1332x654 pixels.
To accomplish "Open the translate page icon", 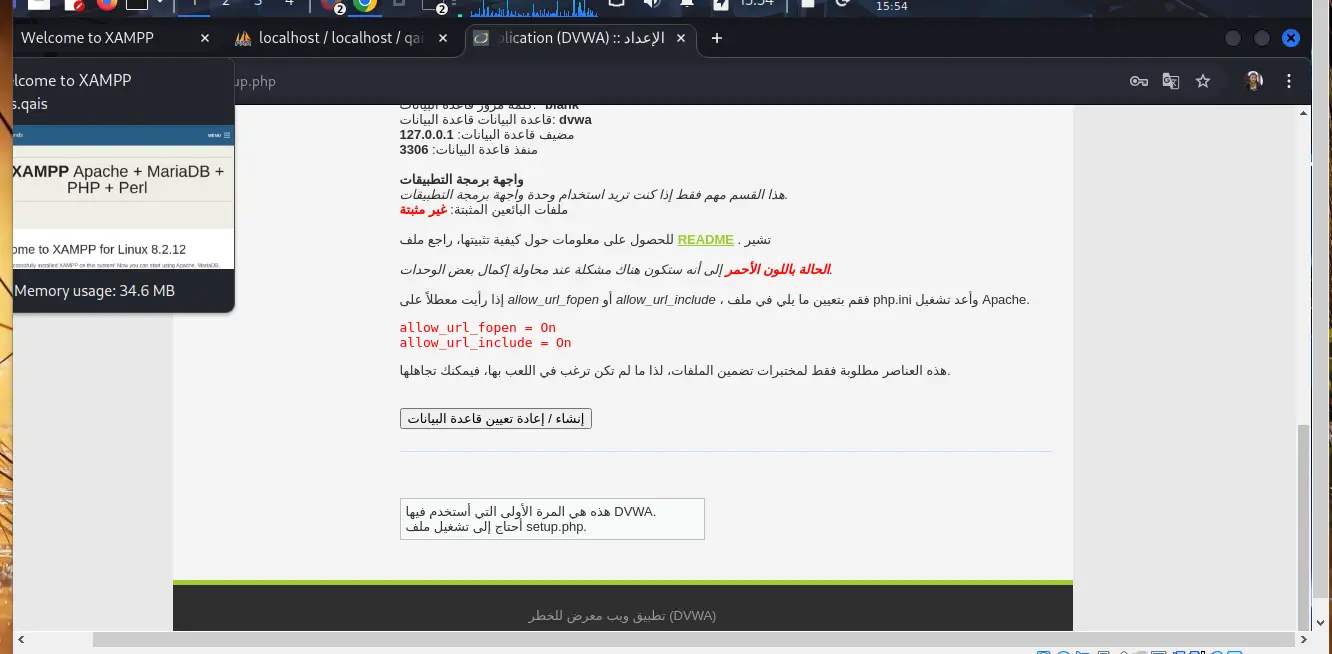I will (x=1171, y=81).
